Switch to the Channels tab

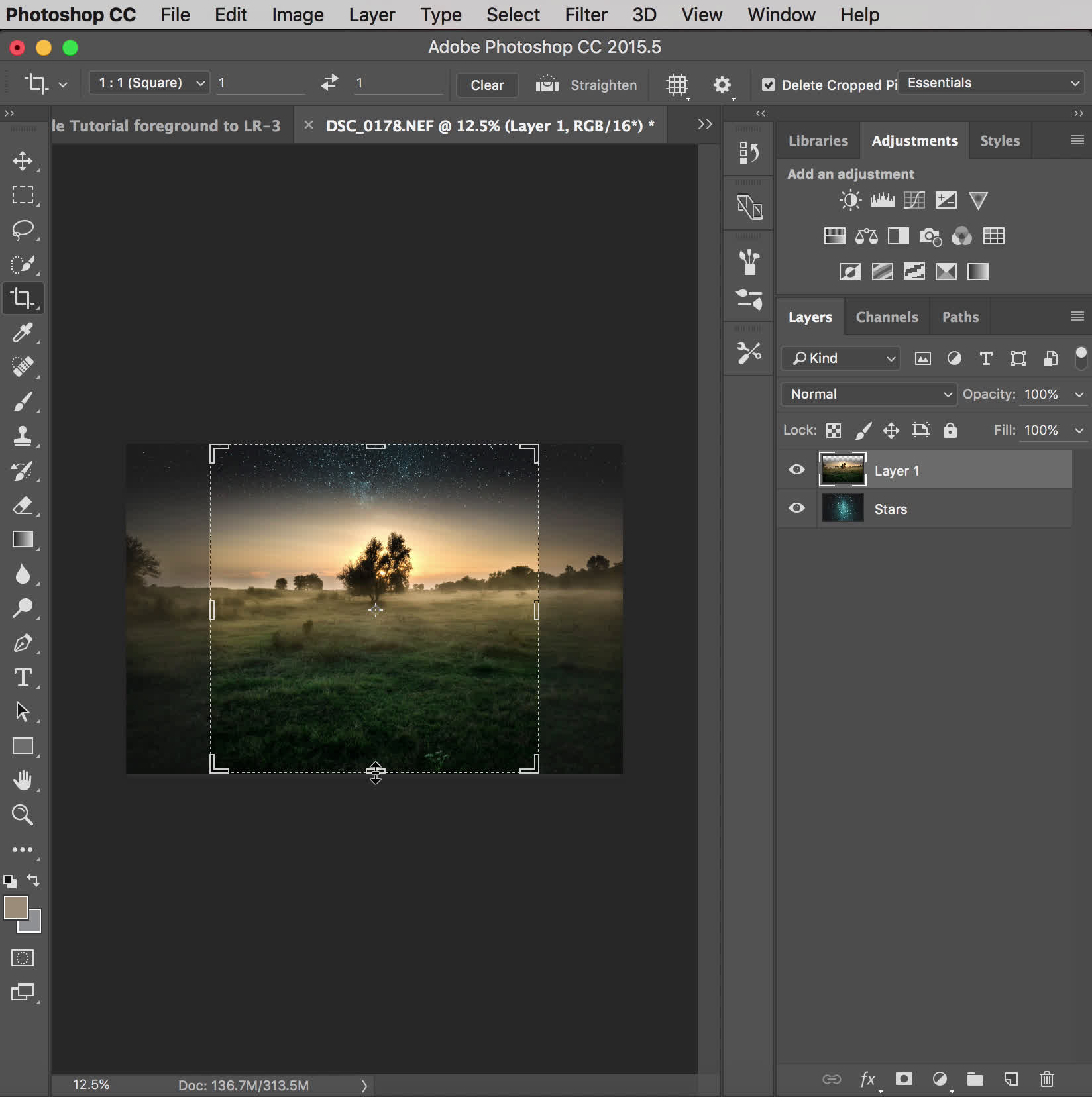click(887, 317)
